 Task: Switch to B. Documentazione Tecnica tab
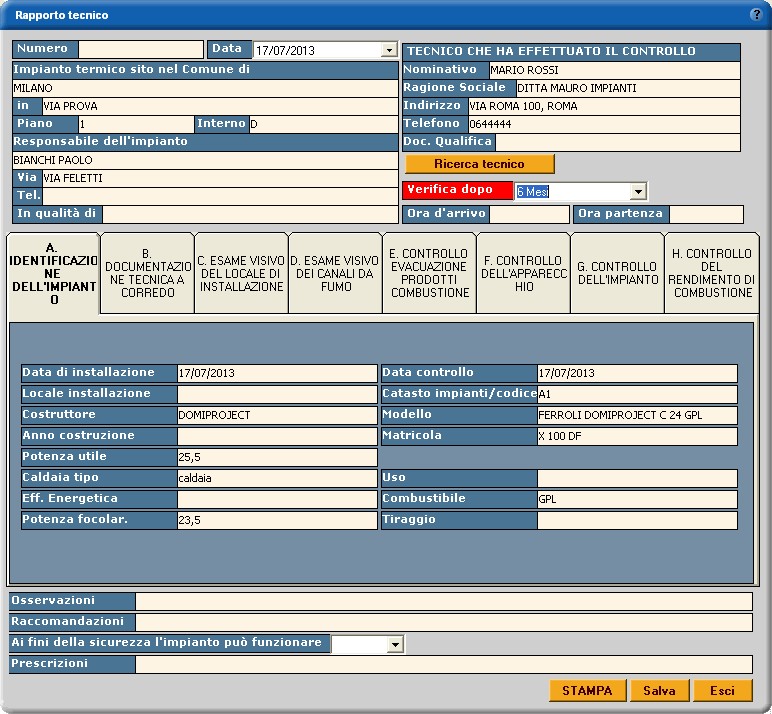(x=147, y=273)
